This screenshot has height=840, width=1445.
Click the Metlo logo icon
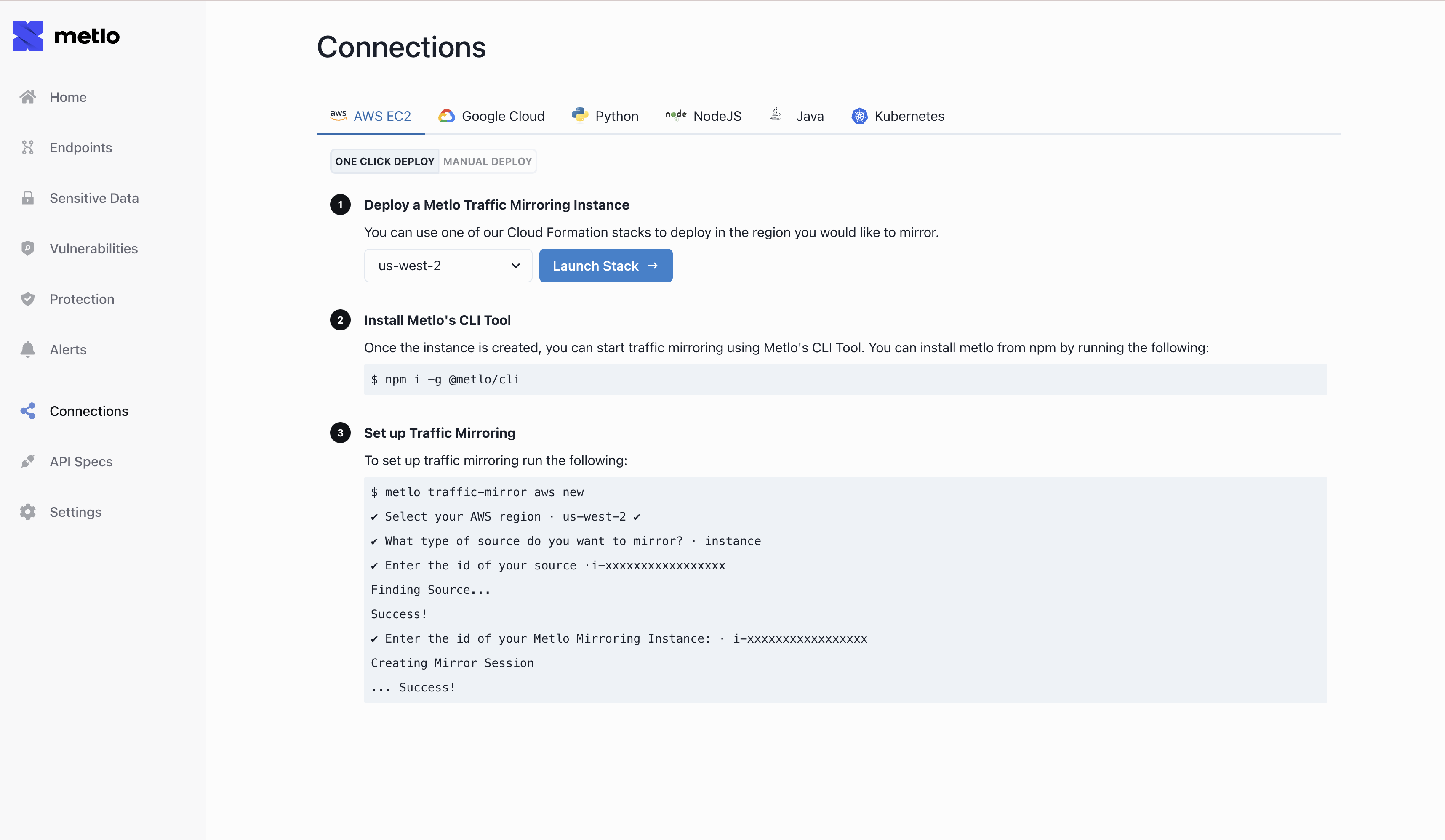[27, 36]
